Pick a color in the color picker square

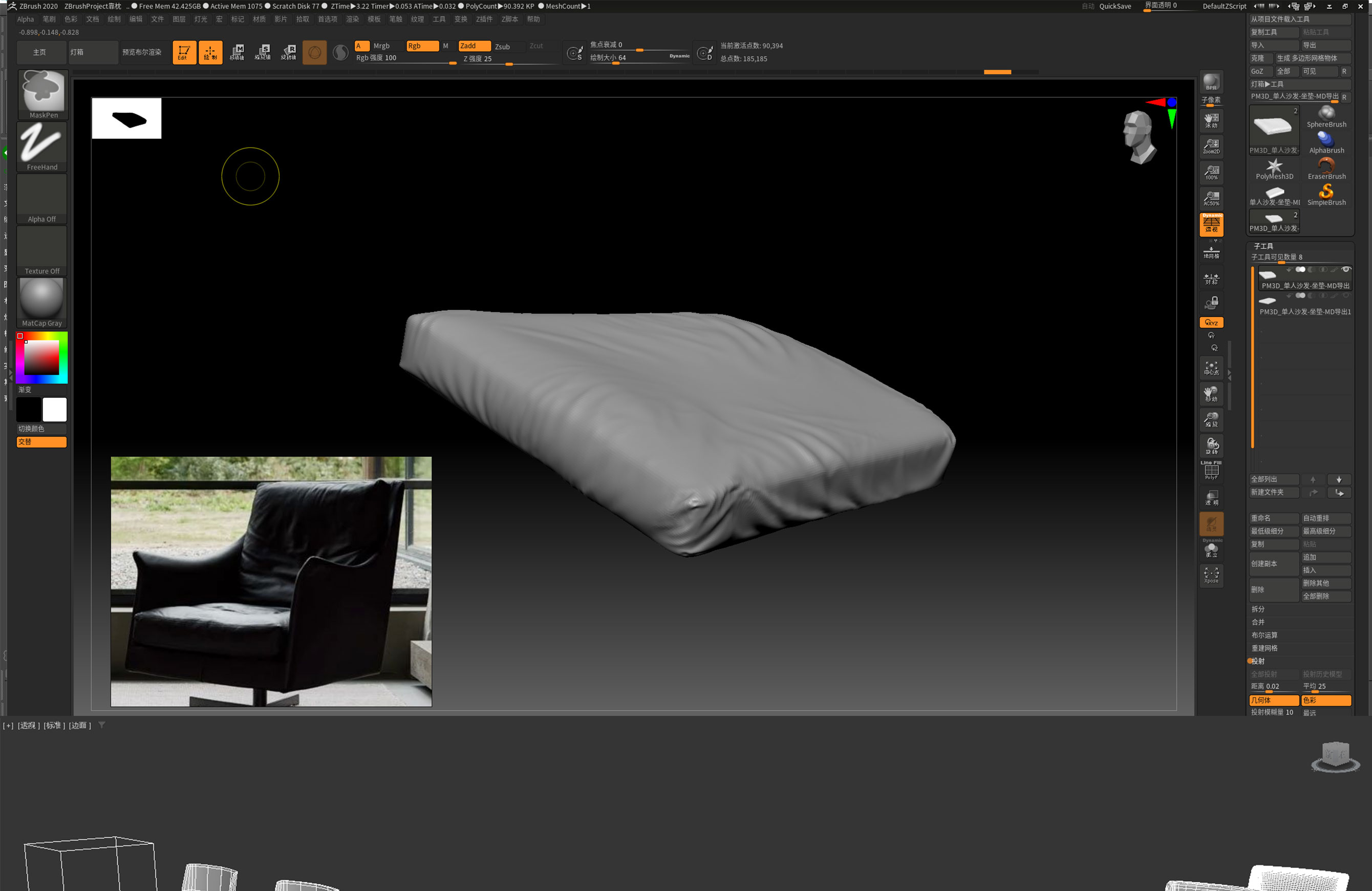coord(41,357)
